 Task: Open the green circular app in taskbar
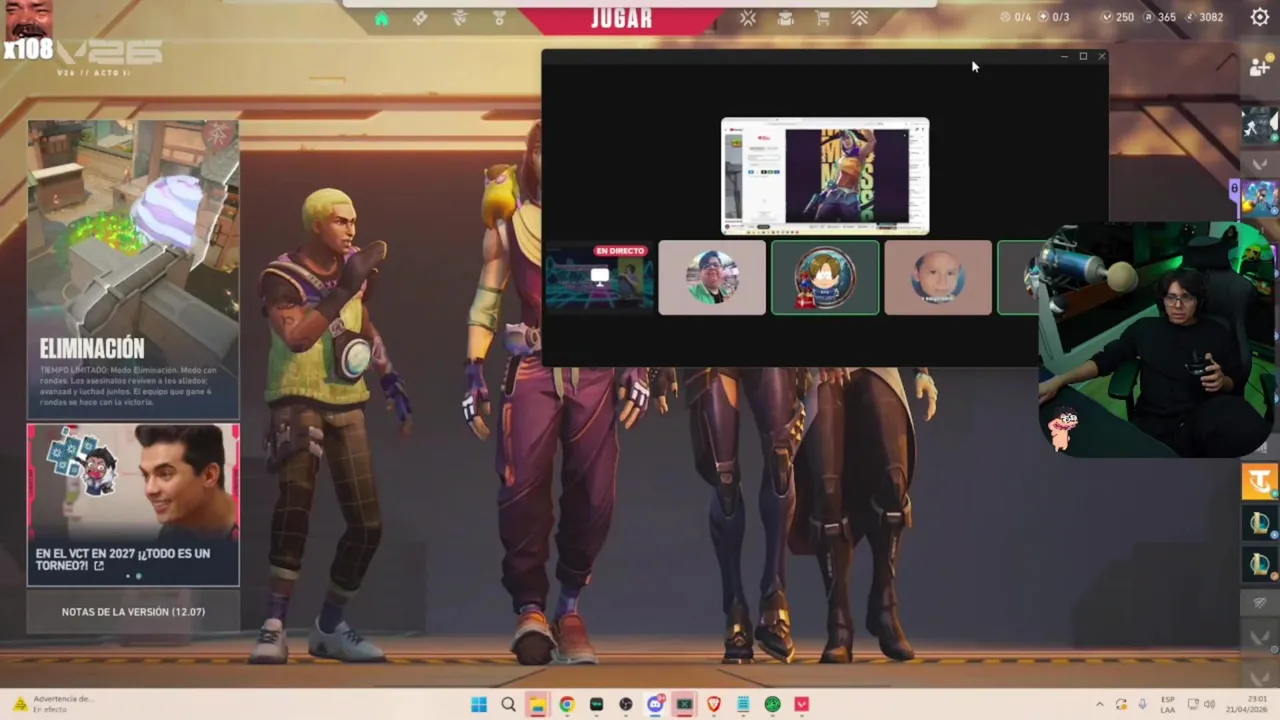(x=772, y=704)
